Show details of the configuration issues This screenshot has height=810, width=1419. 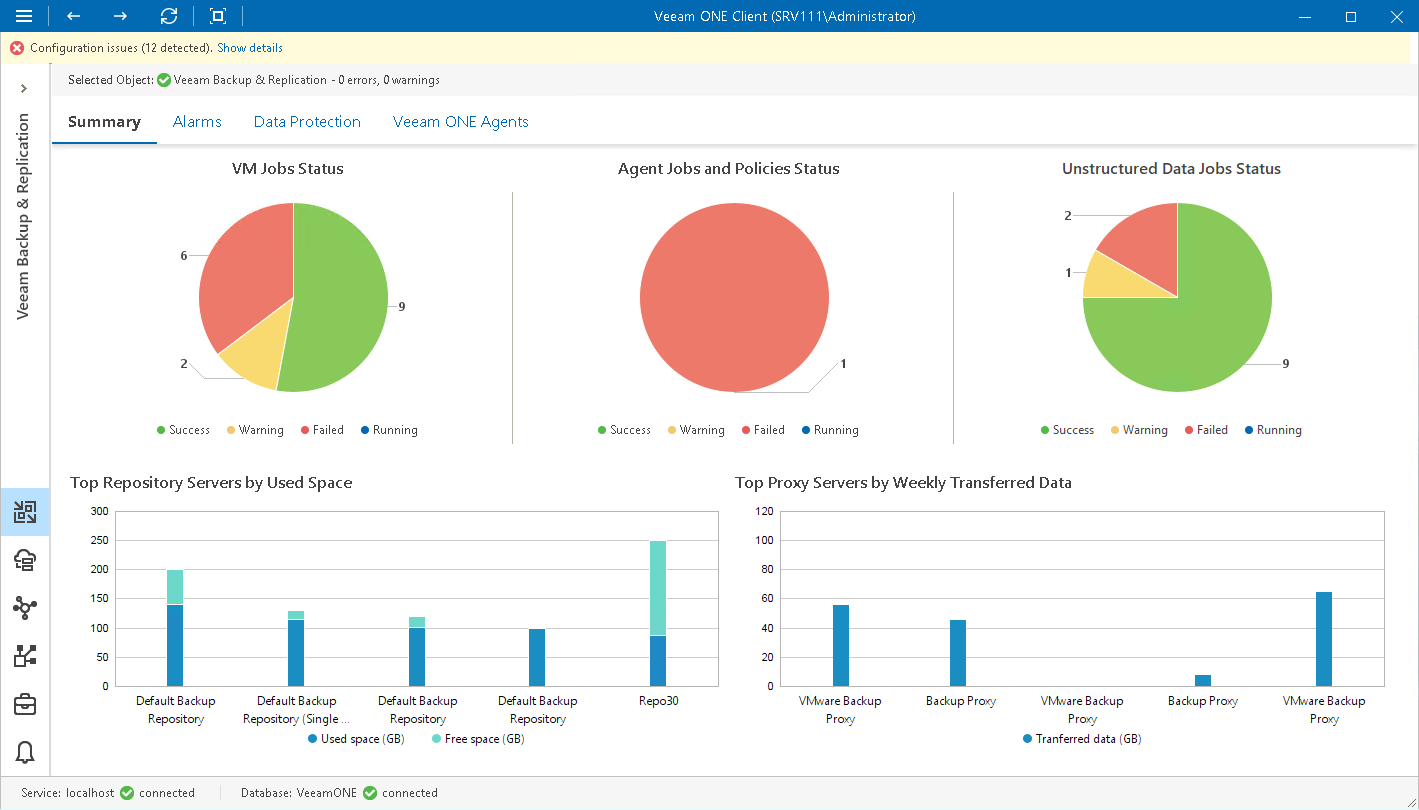click(x=249, y=47)
